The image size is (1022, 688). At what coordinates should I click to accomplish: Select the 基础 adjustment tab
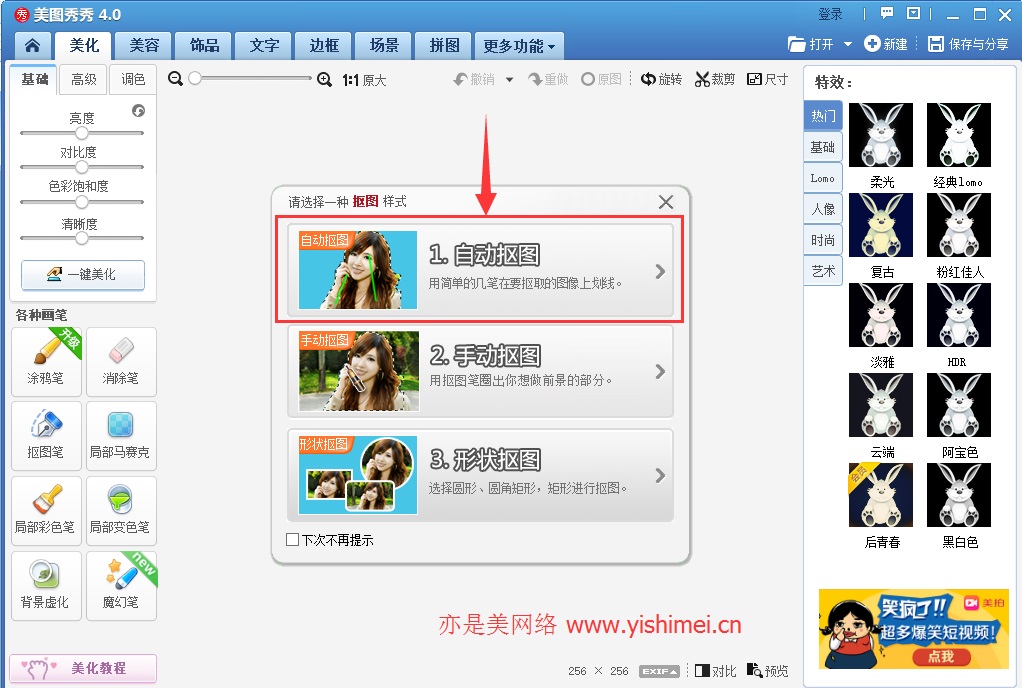[35, 79]
